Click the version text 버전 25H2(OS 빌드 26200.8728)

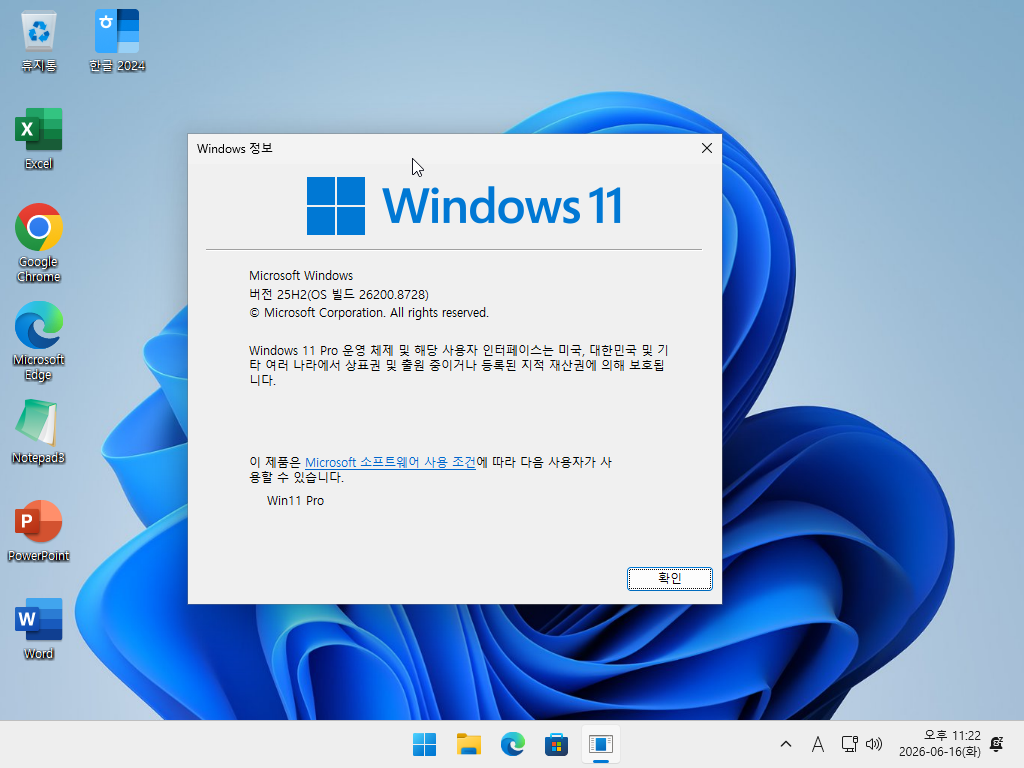pos(339,295)
